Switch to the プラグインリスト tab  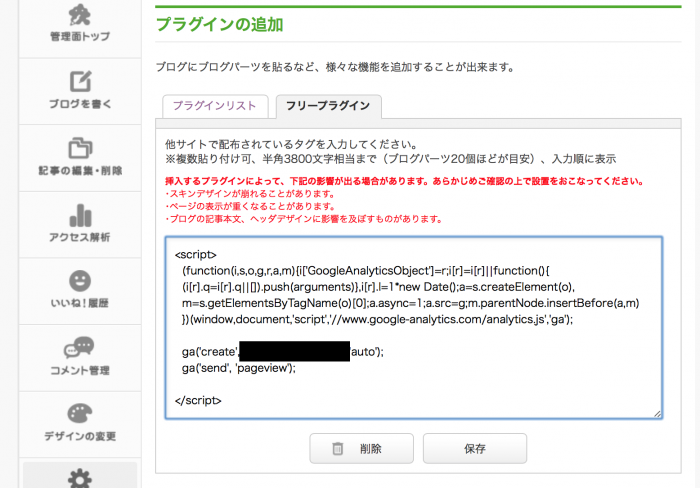214,105
